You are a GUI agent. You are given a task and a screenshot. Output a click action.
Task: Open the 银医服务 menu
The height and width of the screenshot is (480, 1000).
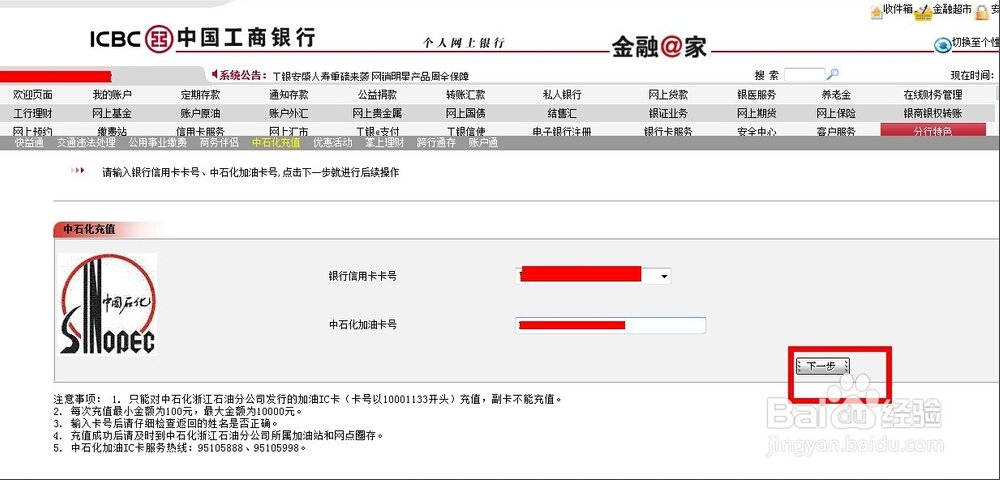[756, 95]
